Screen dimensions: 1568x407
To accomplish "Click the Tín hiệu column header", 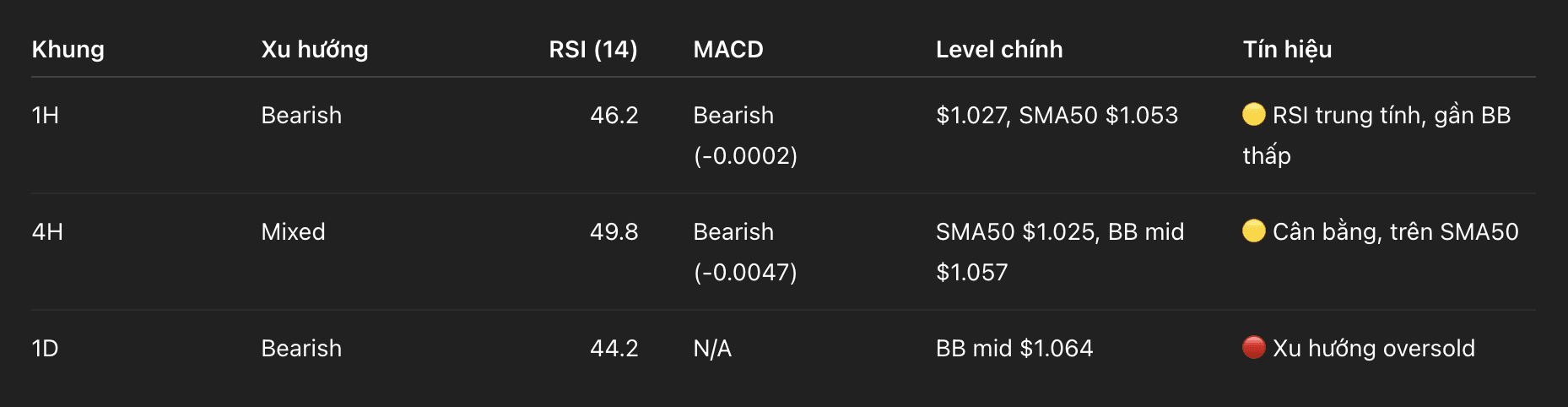I will pos(1287,49).
